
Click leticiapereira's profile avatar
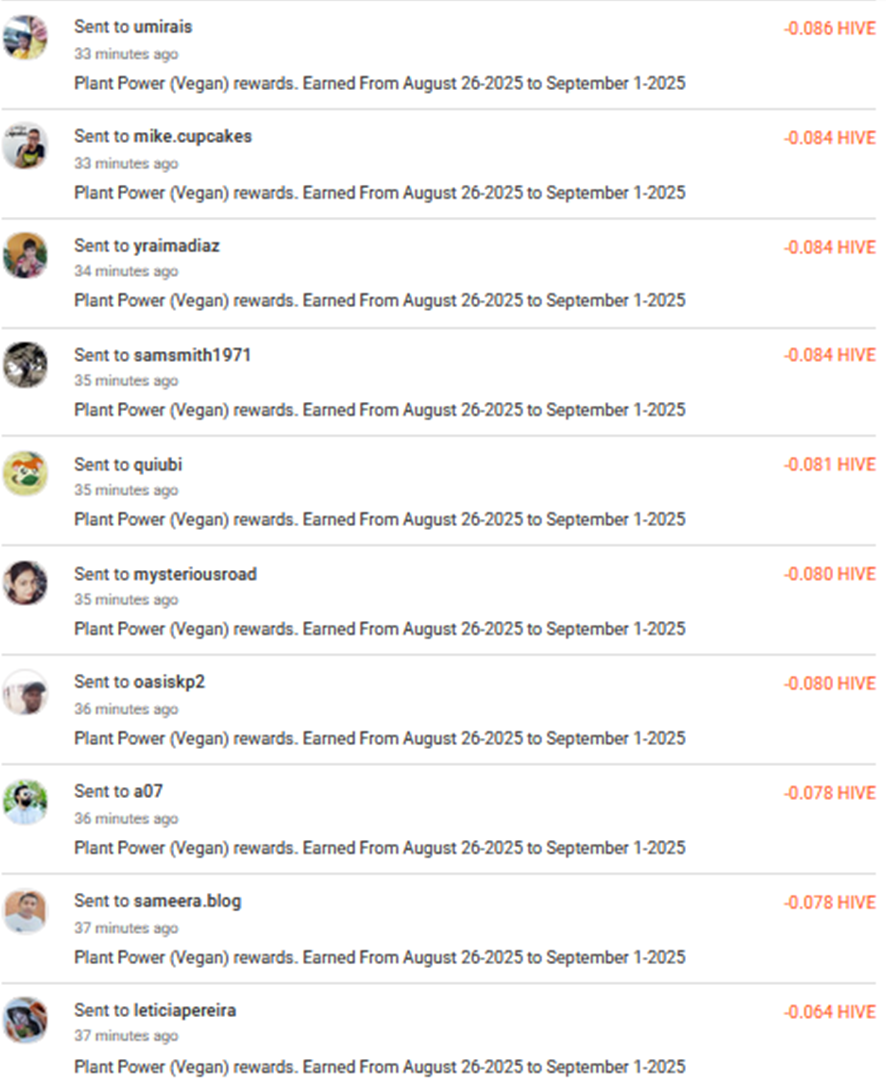click(x=25, y=1020)
